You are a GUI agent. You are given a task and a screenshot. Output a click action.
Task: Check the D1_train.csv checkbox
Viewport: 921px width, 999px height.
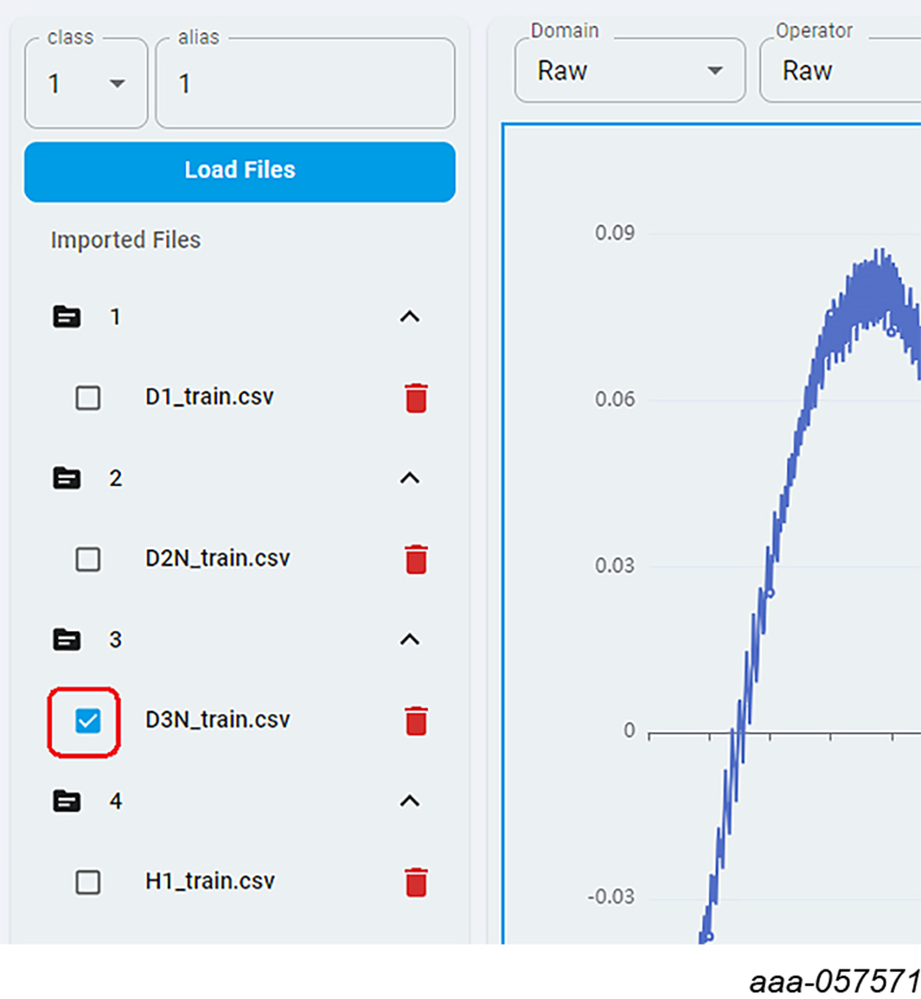pos(88,398)
